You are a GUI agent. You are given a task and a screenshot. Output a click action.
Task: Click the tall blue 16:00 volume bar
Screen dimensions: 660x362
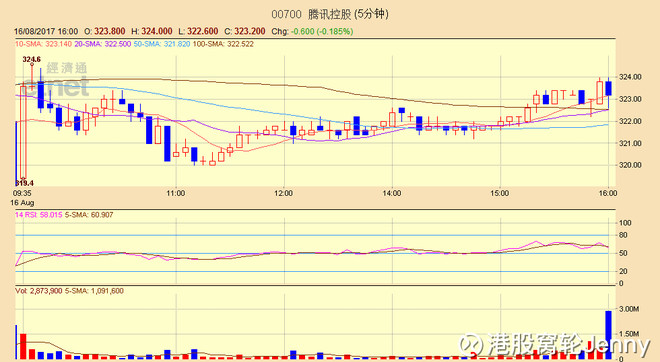coord(609,335)
